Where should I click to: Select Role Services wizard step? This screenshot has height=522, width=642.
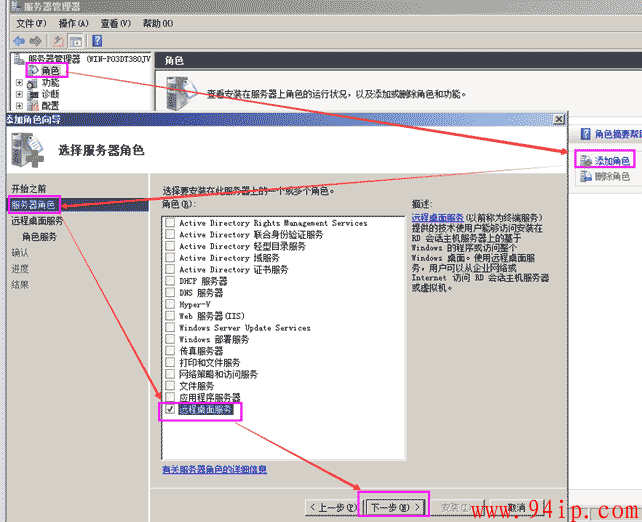coord(39,237)
